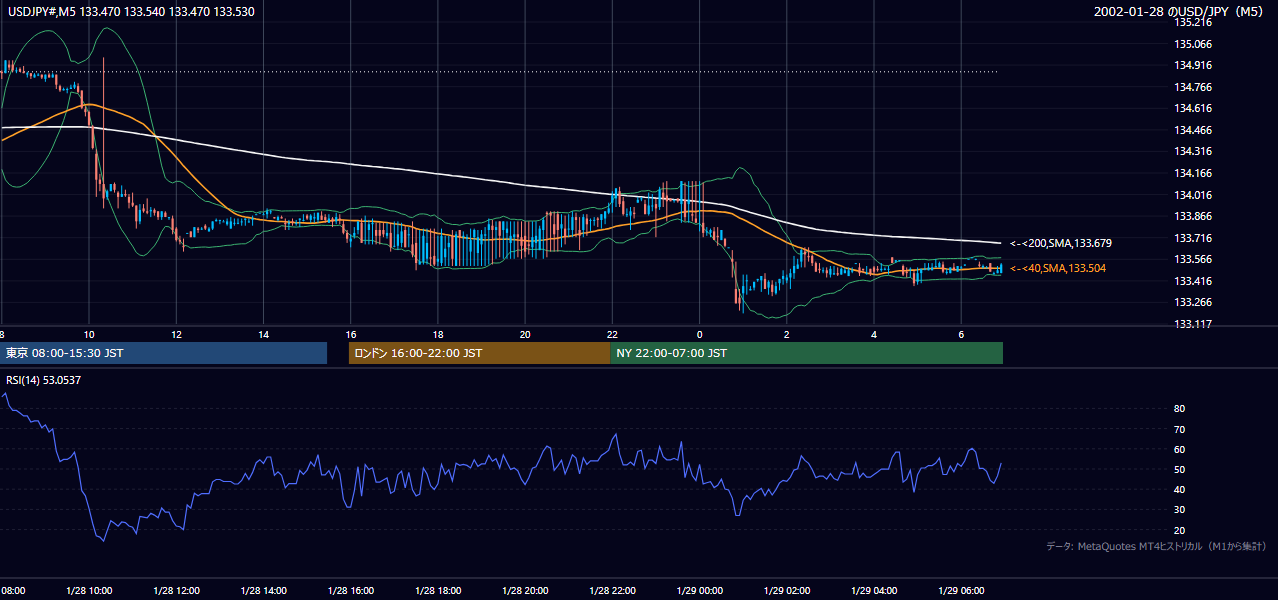Click the RSI scale level 80 label
Viewport: 1278px width, 600px height.
[x=1180, y=409]
